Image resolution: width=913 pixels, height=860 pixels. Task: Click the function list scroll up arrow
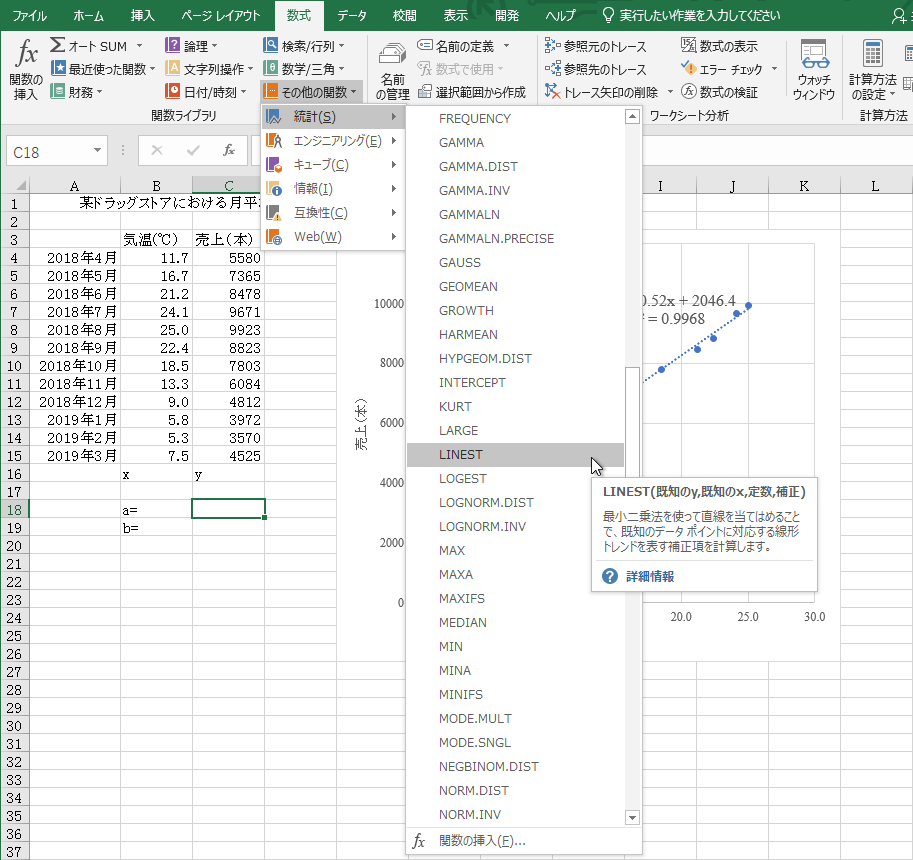pos(632,117)
